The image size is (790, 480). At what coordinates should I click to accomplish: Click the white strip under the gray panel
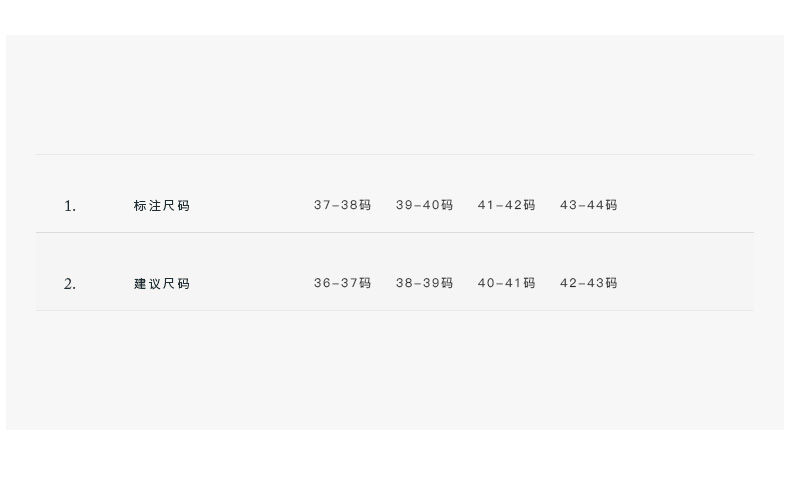[395, 455]
